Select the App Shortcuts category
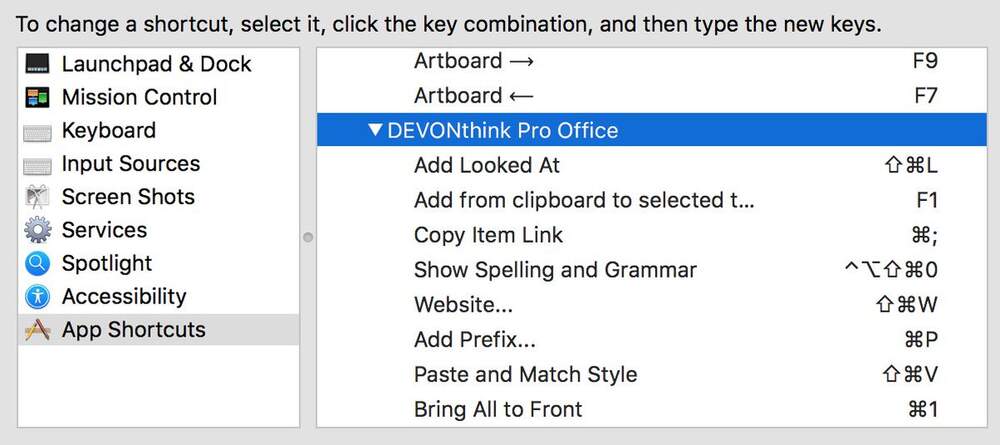1000x445 pixels. [158, 330]
